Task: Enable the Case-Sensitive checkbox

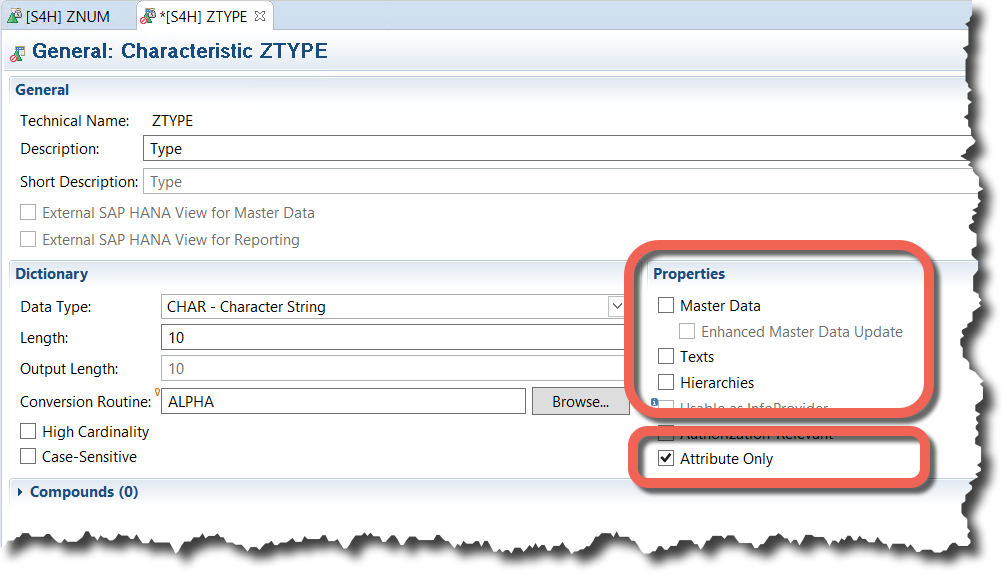Action: pyautogui.click(x=28, y=456)
